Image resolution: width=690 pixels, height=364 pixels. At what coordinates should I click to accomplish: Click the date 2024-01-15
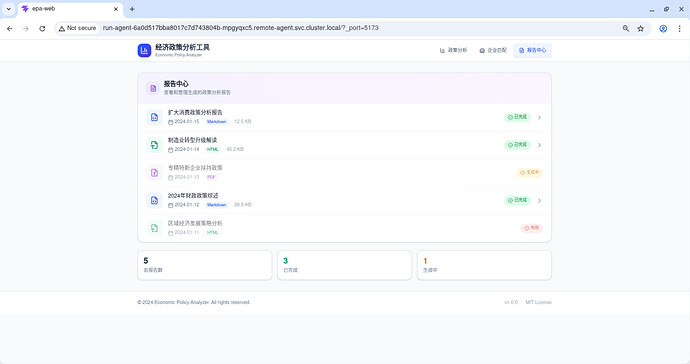coord(187,121)
